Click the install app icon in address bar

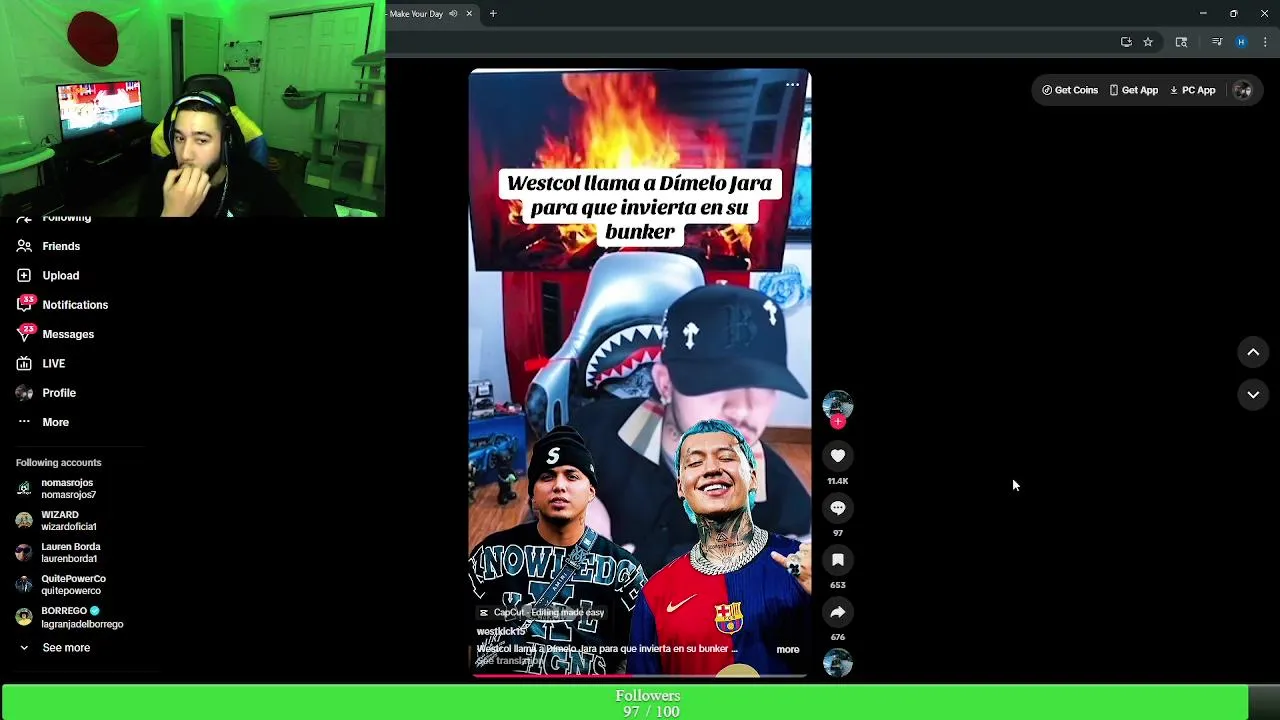pyautogui.click(x=1126, y=42)
